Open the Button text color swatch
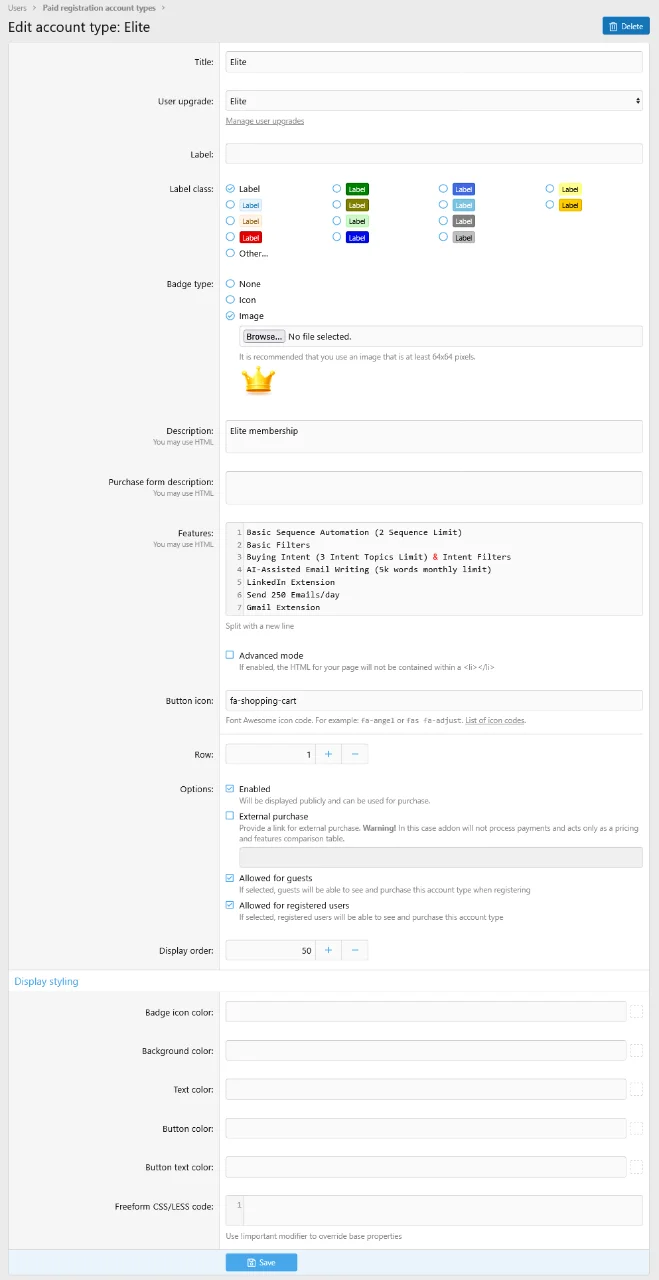The width and height of the screenshot is (659, 1280). click(636, 1167)
